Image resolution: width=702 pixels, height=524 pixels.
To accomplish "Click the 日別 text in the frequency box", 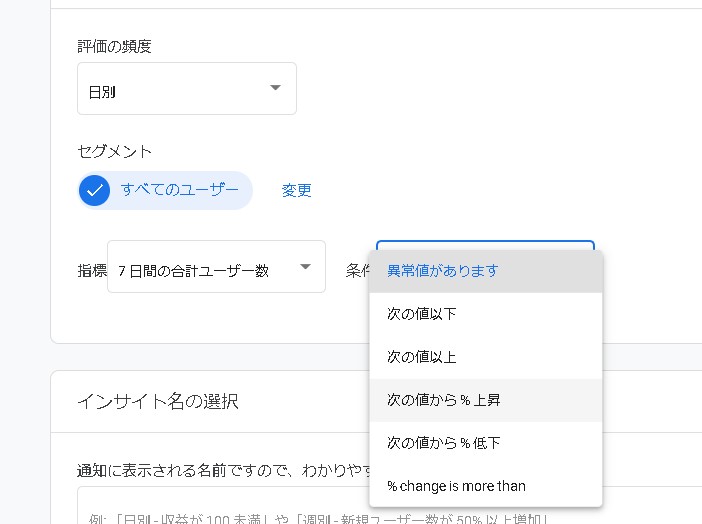I will click(x=103, y=92).
